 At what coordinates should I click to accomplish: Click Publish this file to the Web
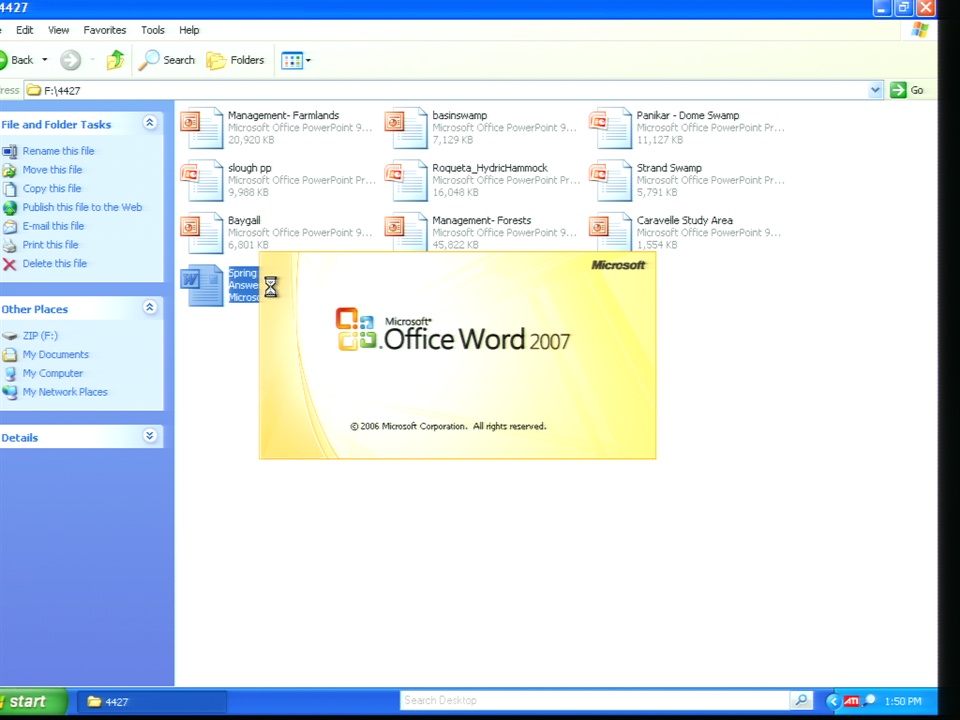[x=83, y=208]
